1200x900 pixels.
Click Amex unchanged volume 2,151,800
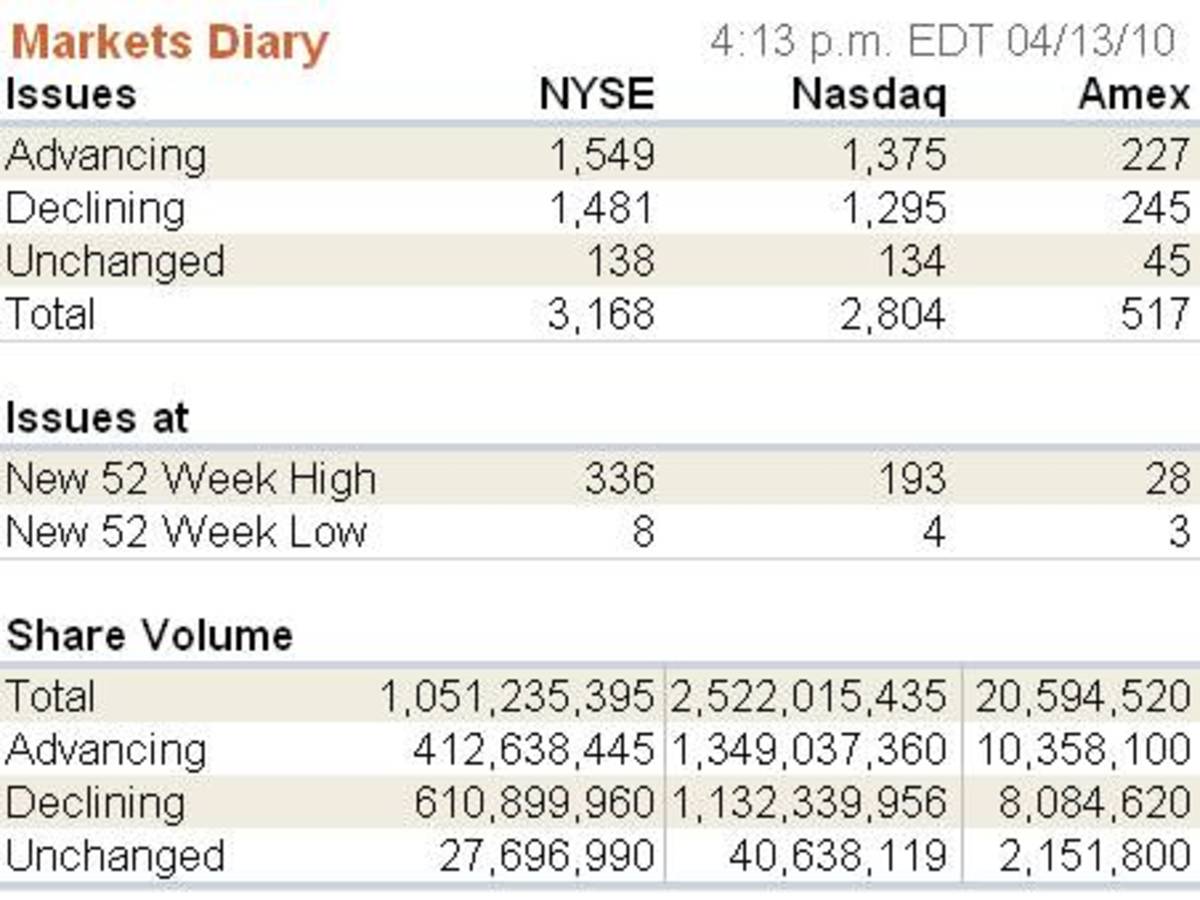[x=1094, y=856]
